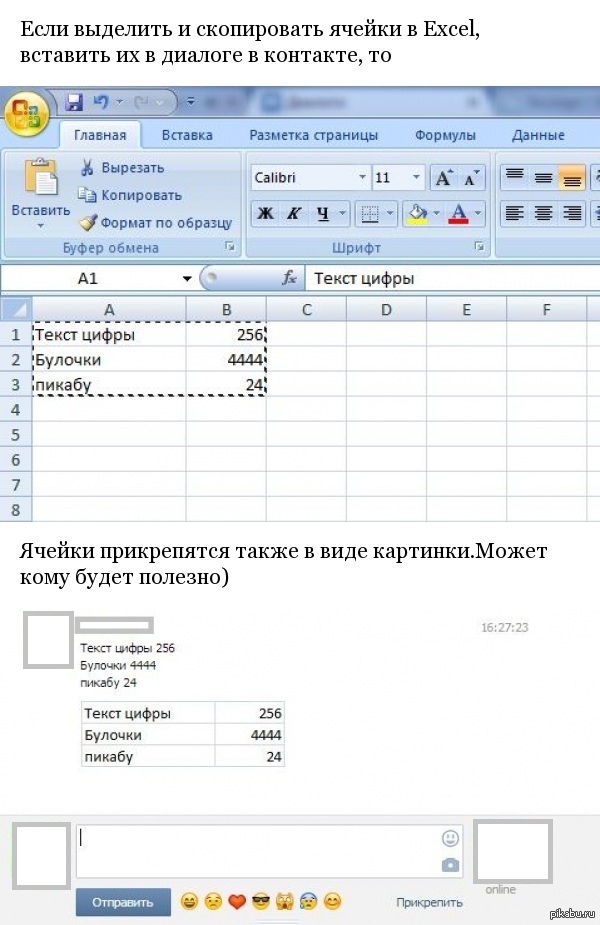Toggle underline Ч formatting
The width and height of the screenshot is (600, 925).
pos(323,213)
